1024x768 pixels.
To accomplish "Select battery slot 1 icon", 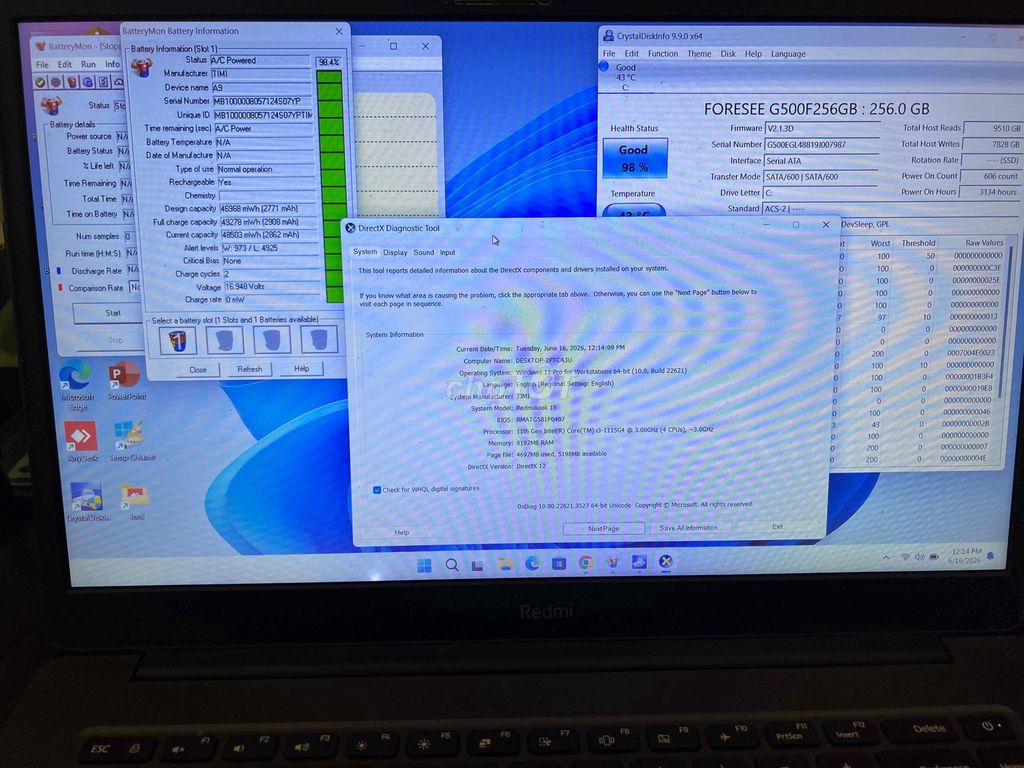I will click(x=178, y=340).
